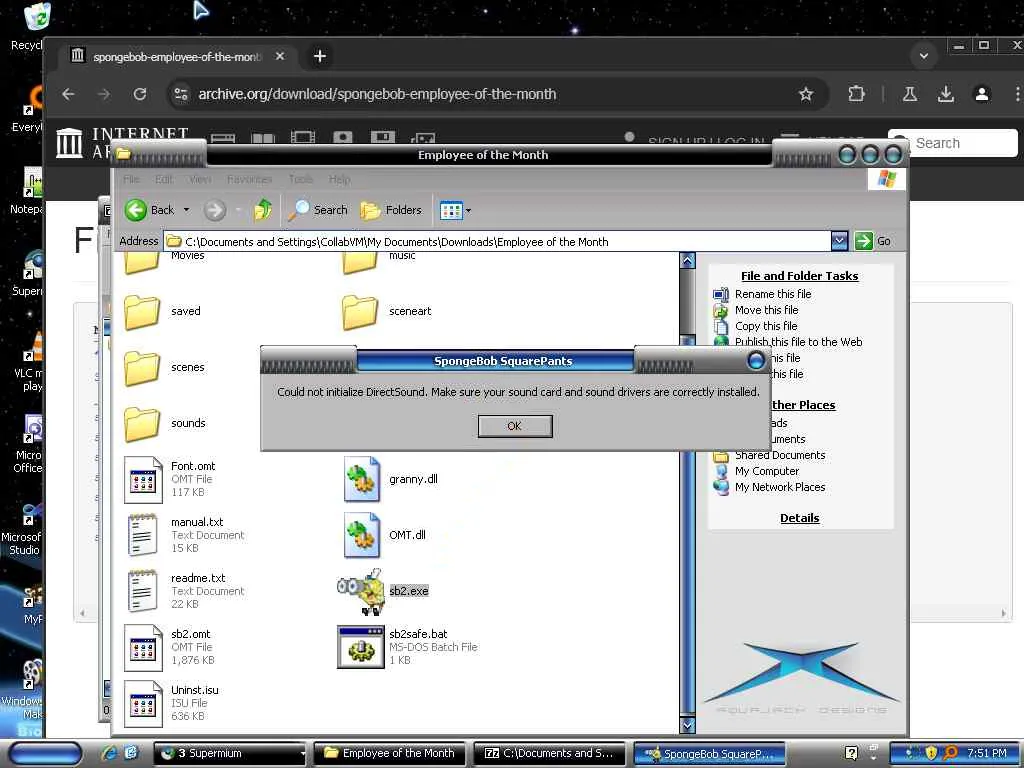The width and height of the screenshot is (1024, 768).
Task: Click Copy this file task link
Action: [x=765, y=326]
